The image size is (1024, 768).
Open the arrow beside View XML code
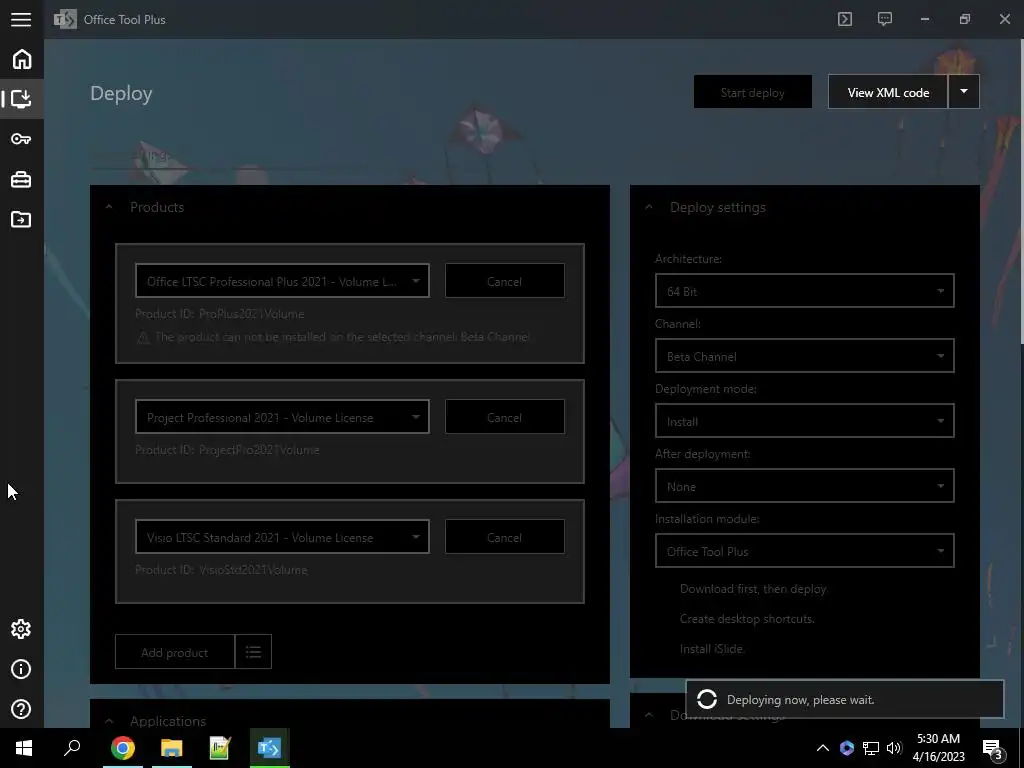[x=963, y=92]
